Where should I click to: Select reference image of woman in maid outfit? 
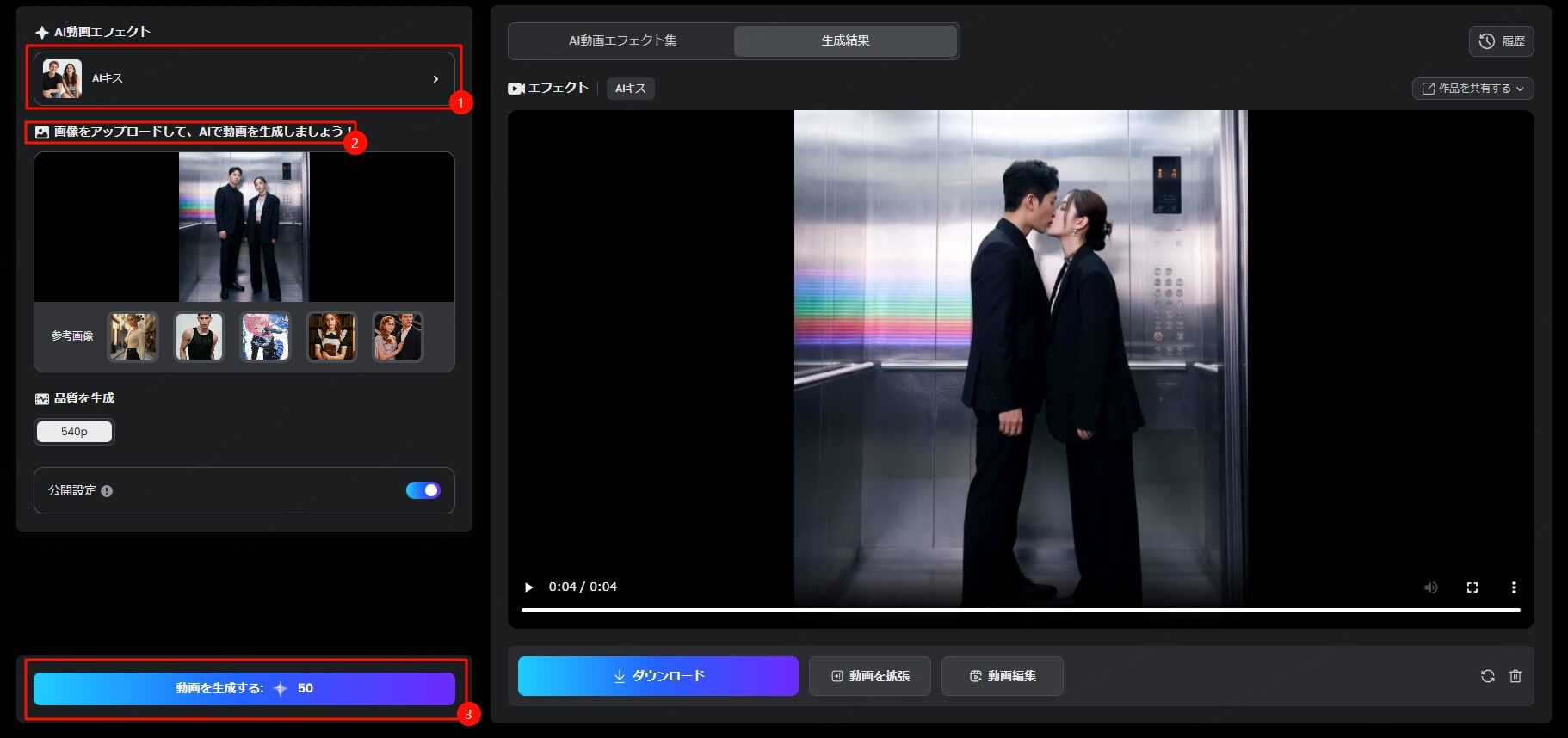pyautogui.click(x=331, y=336)
